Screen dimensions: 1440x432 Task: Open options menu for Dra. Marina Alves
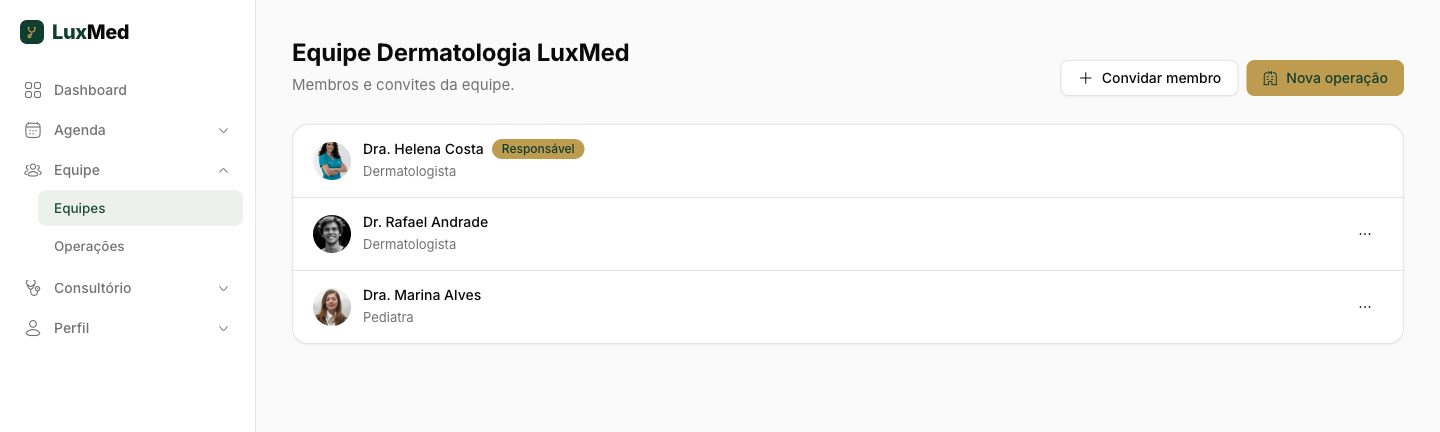[x=1365, y=307]
